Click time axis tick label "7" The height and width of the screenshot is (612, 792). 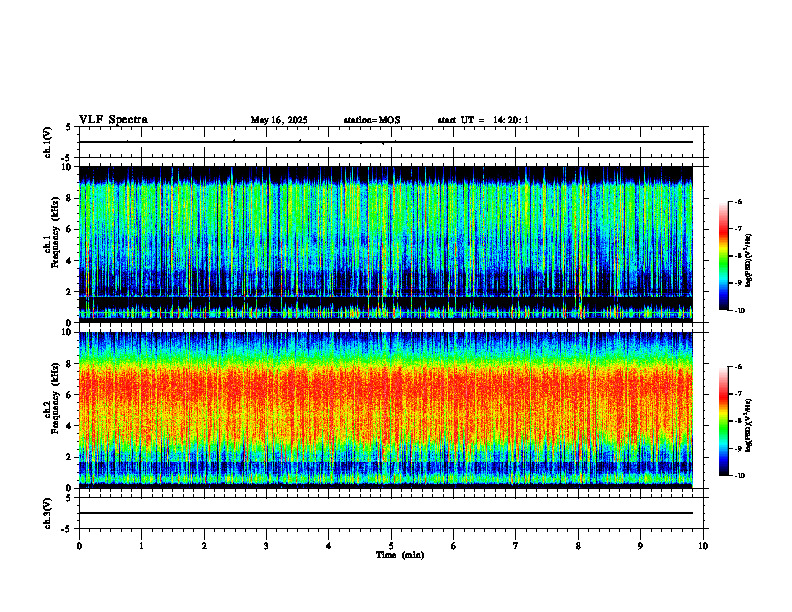coord(516,546)
